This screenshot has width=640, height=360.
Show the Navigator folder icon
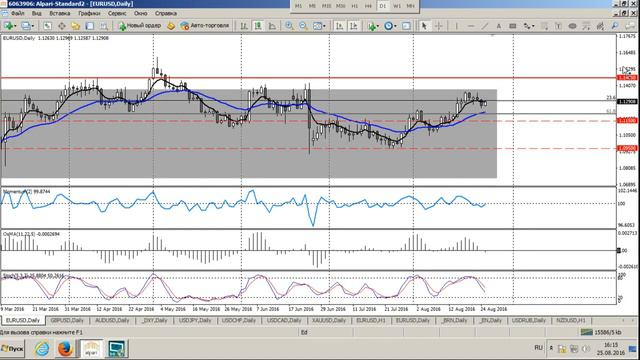(76, 26)
